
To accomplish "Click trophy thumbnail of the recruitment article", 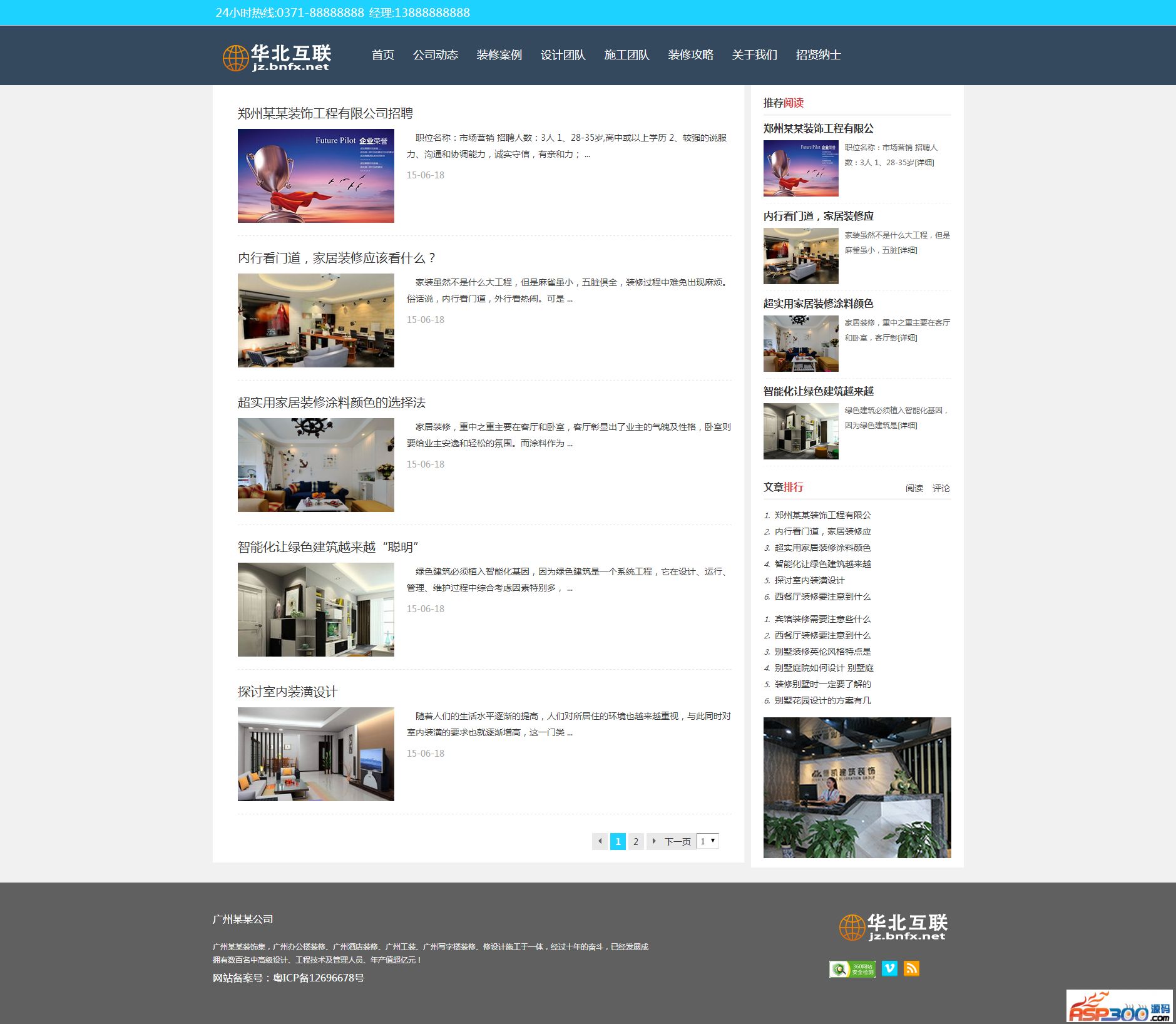I will [x=316, y=176].
